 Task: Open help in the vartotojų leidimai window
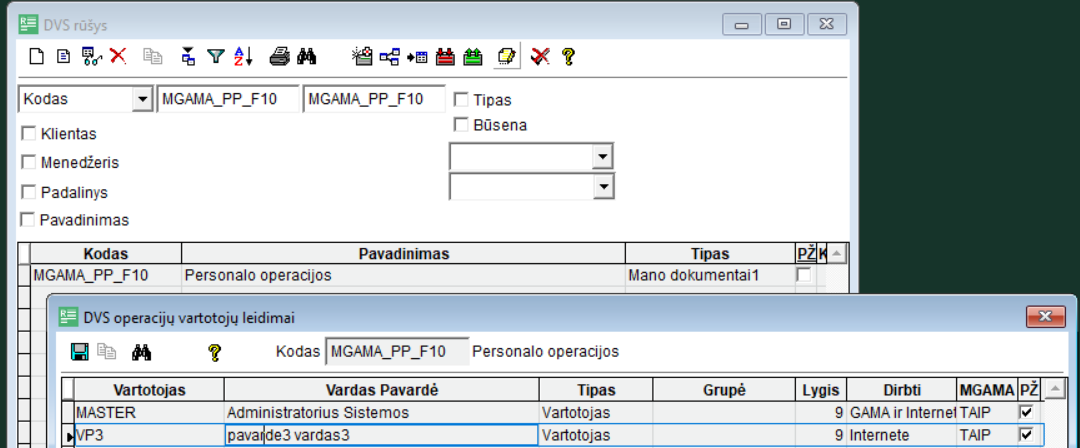[214, 353]
